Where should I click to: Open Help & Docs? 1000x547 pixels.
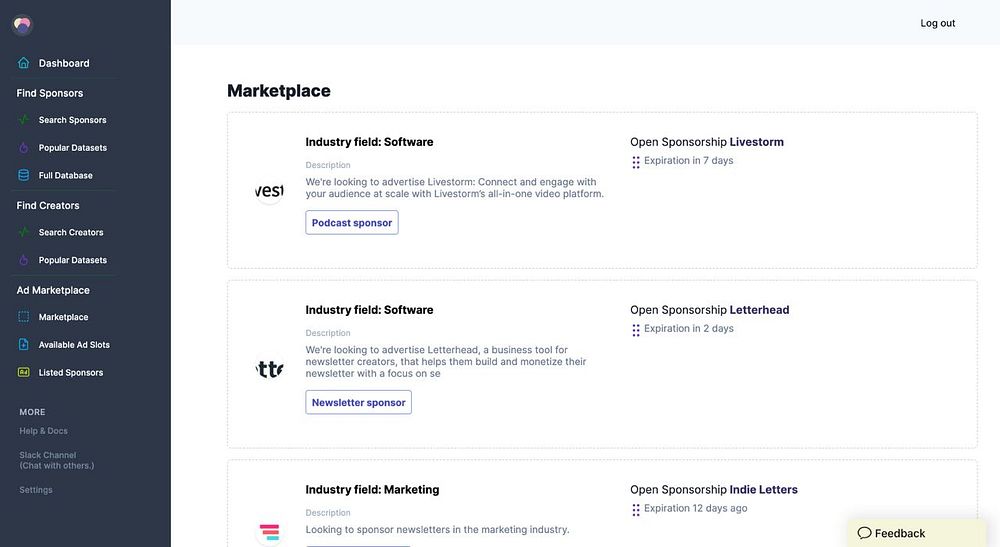point(43,431)
